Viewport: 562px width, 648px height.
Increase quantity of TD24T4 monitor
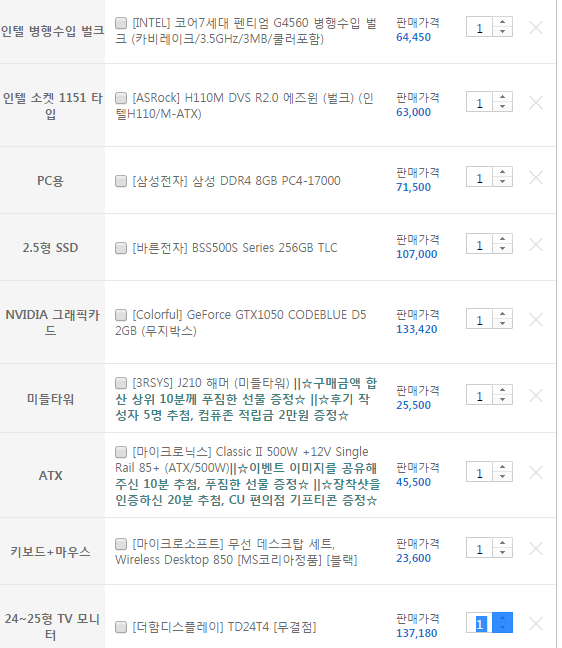tap(502, 618)
